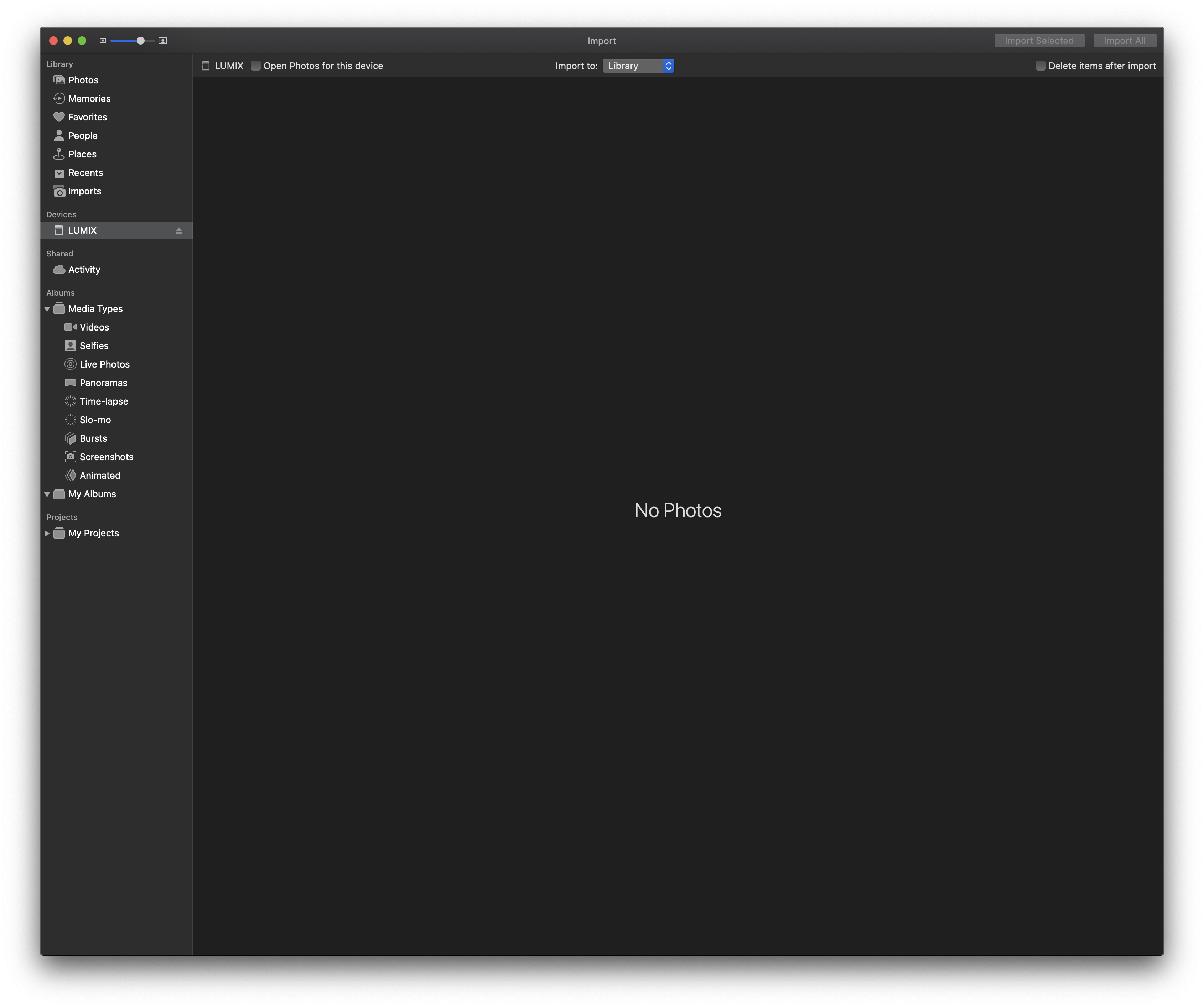Click the large thumbnail zoom-in icon
The image size is (1204, 1008).
point(163,41)
